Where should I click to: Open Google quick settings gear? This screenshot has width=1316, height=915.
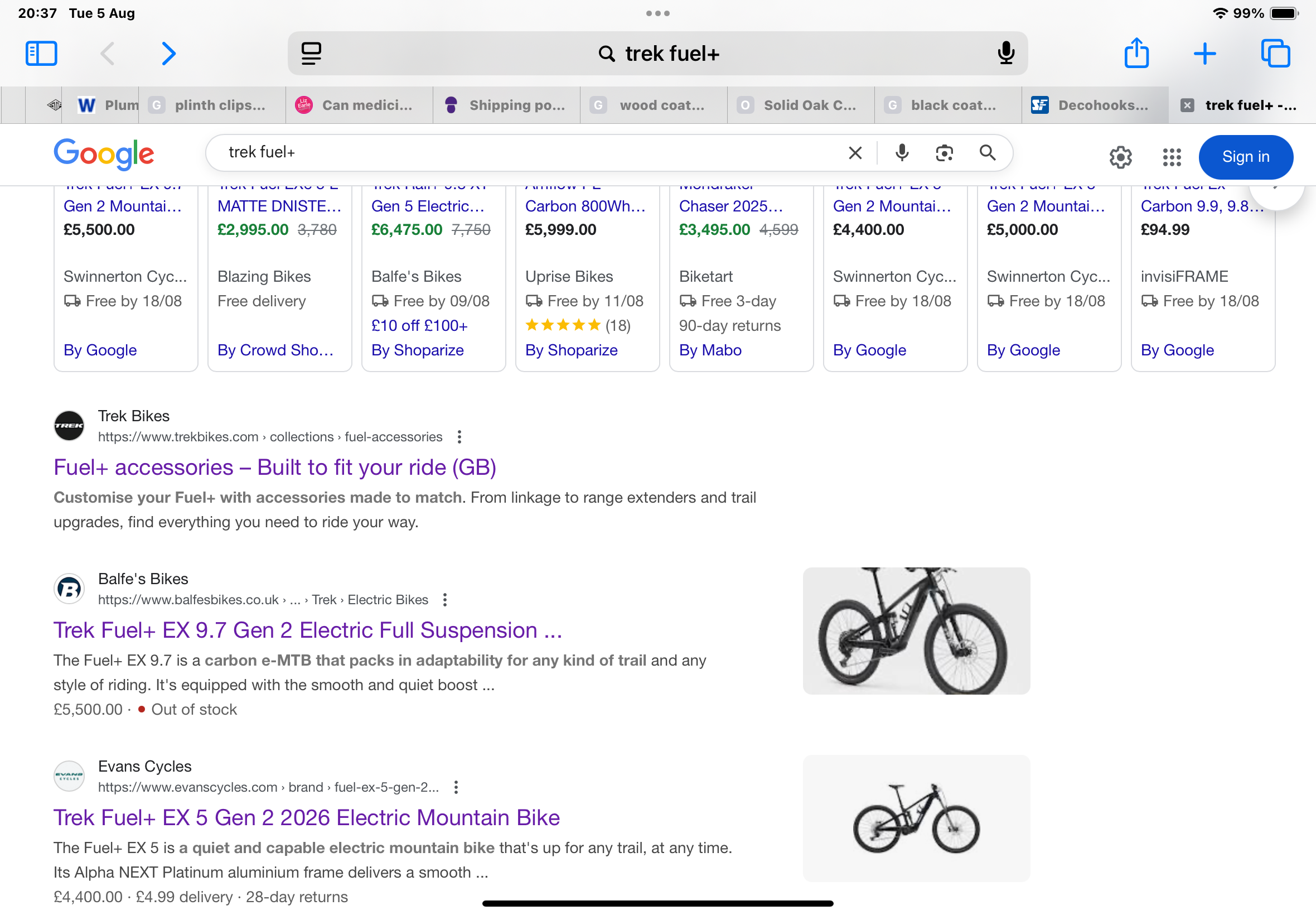point(1120,157)
